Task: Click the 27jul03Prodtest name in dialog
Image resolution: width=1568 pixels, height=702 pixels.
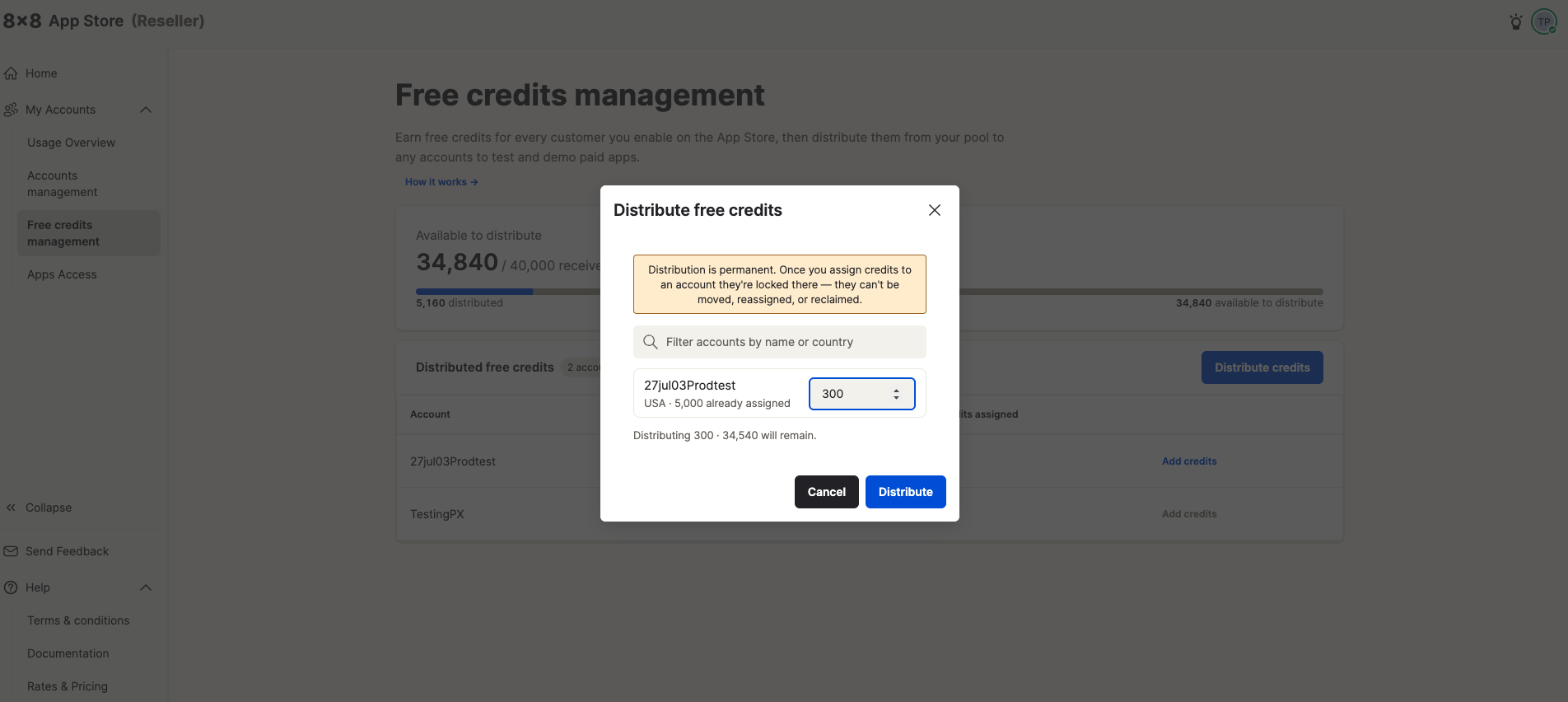Action: click(x=690, y=386)
